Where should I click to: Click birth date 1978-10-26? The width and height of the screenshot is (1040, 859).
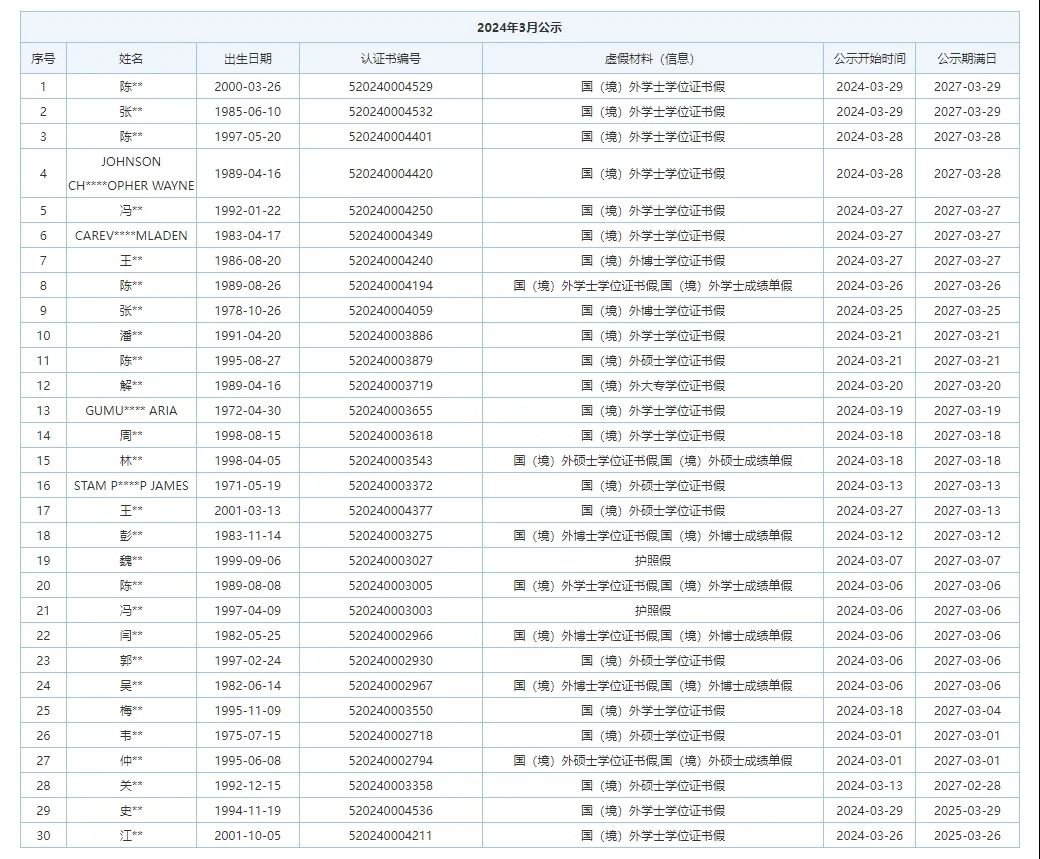coord(247,310)
